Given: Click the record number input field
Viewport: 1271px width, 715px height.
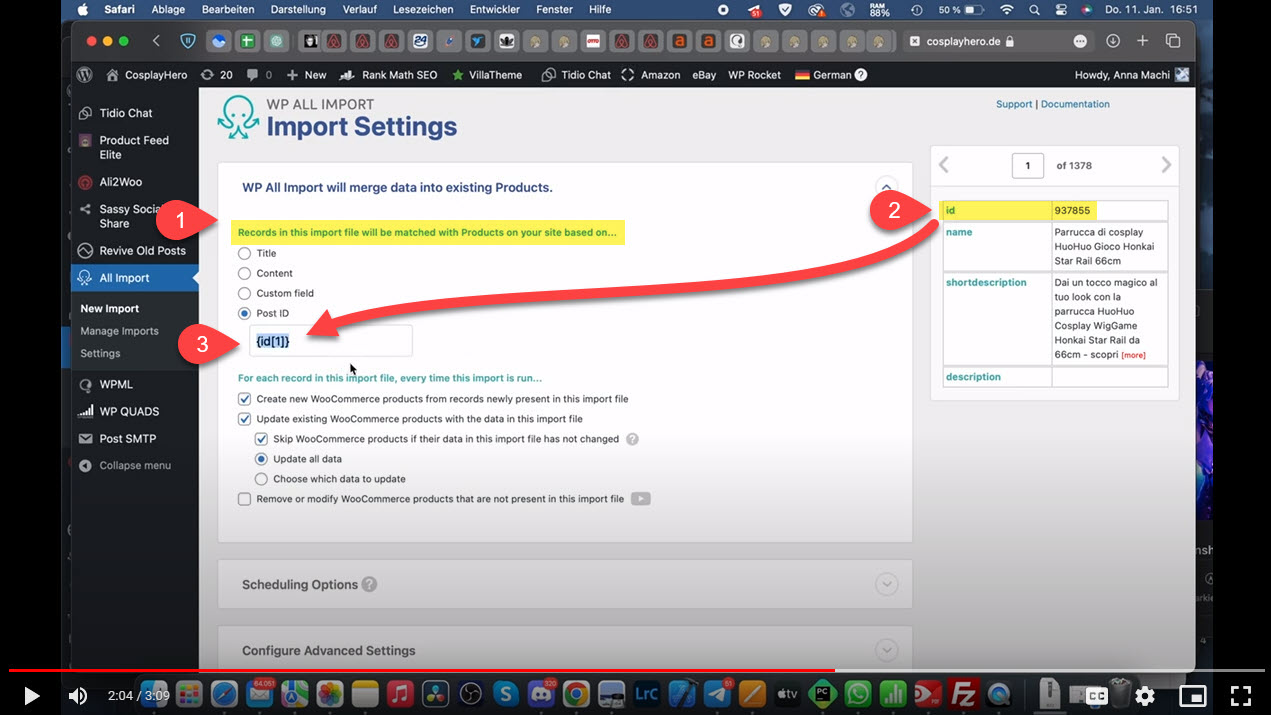Looking at the screenshot, I should tap(1027, 165).
